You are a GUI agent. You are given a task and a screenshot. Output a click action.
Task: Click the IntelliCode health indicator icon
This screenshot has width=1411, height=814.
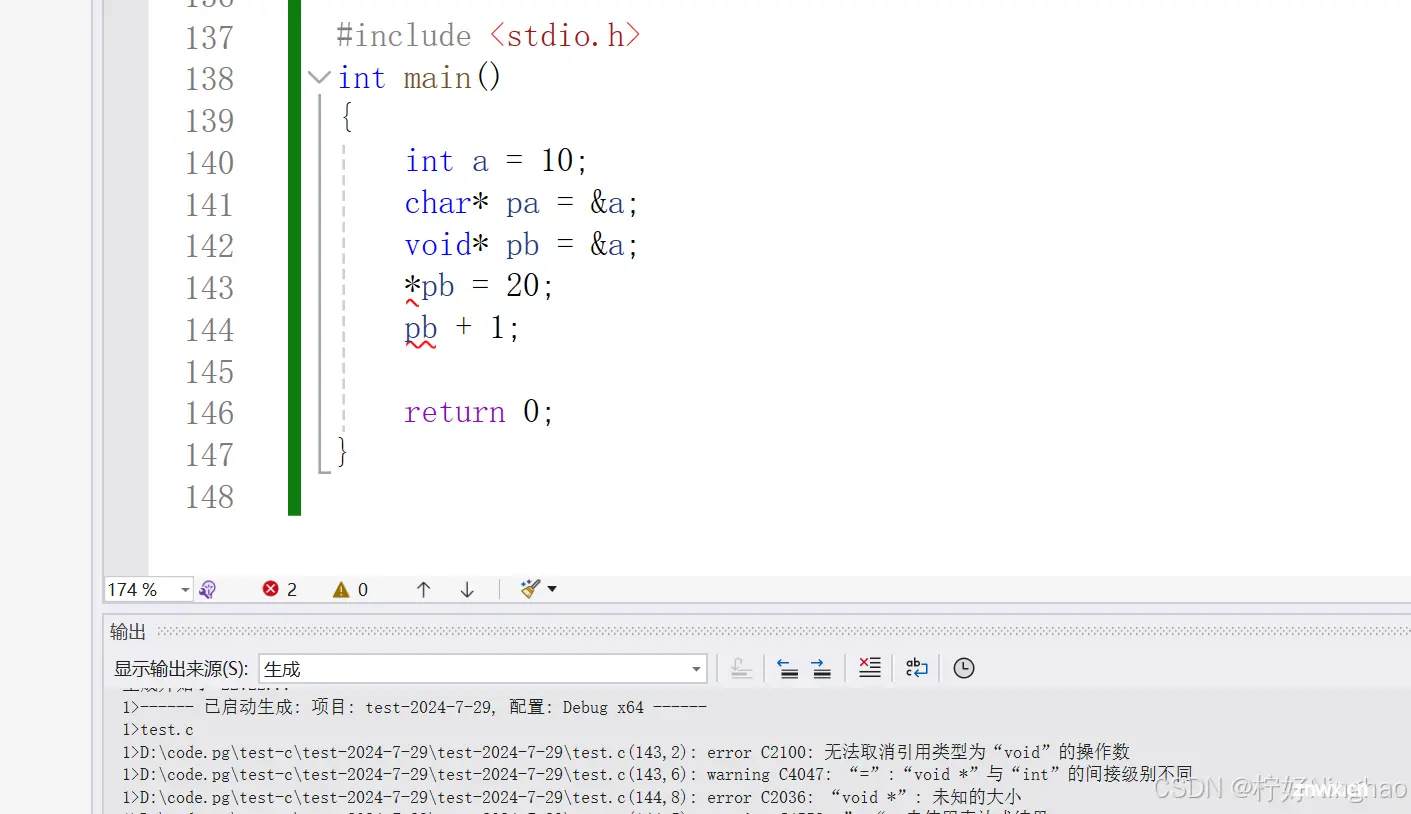(x=207, y=590)
